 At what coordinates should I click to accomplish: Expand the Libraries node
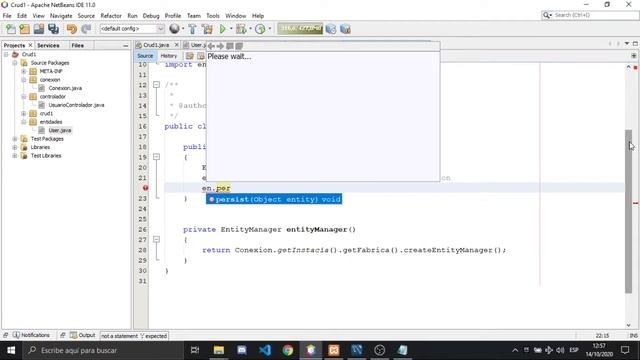point(15,147)
